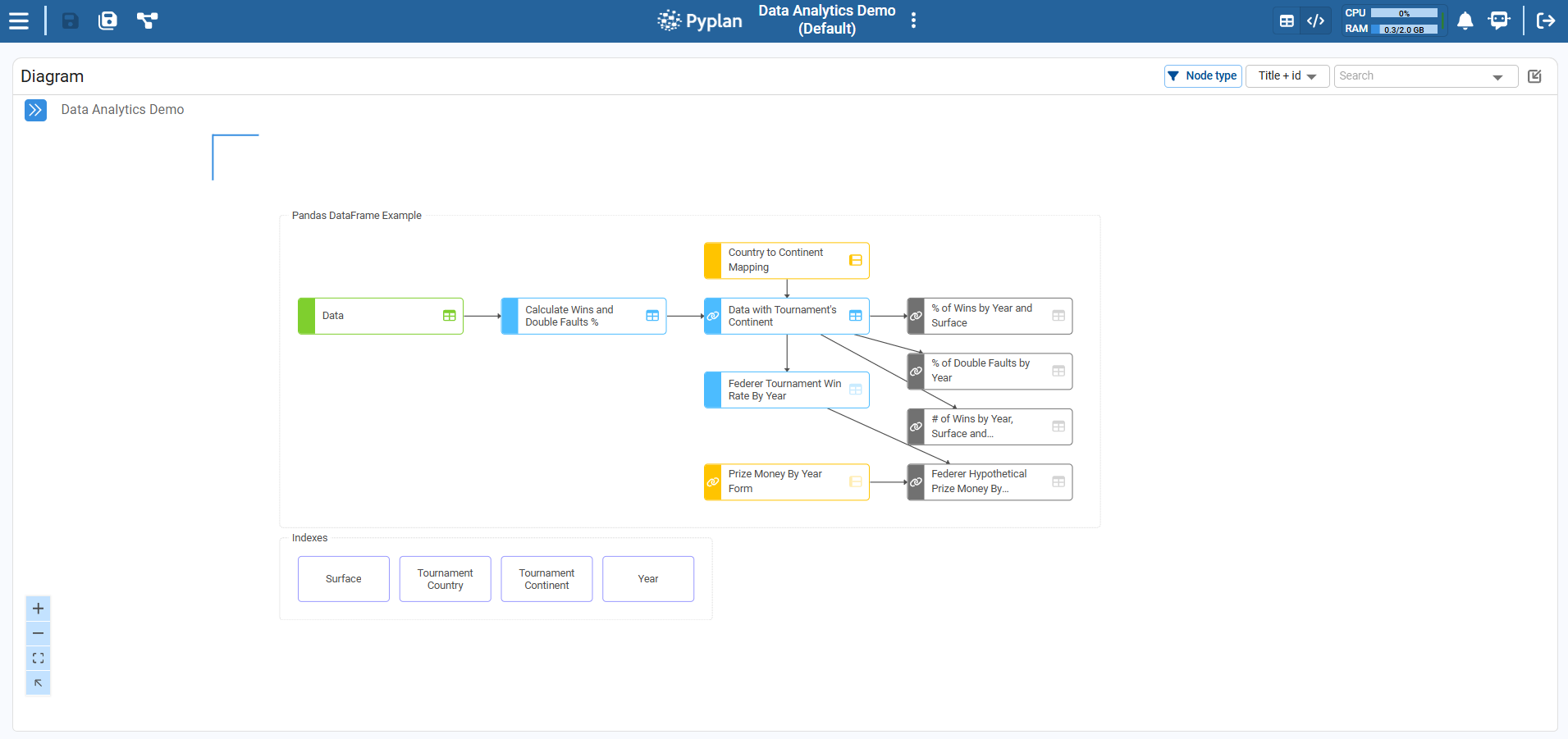
Task: Open the Title + id dropdown
Action: point(1287,76)
